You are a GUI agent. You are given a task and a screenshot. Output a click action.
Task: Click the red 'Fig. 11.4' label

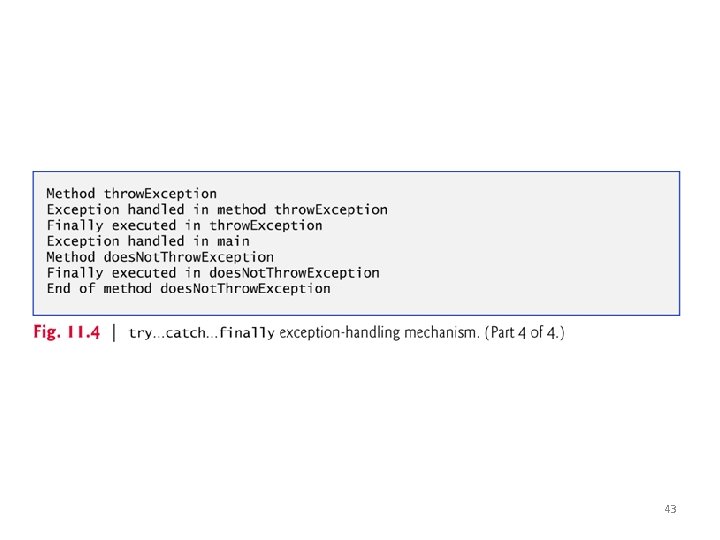[67, 332]
